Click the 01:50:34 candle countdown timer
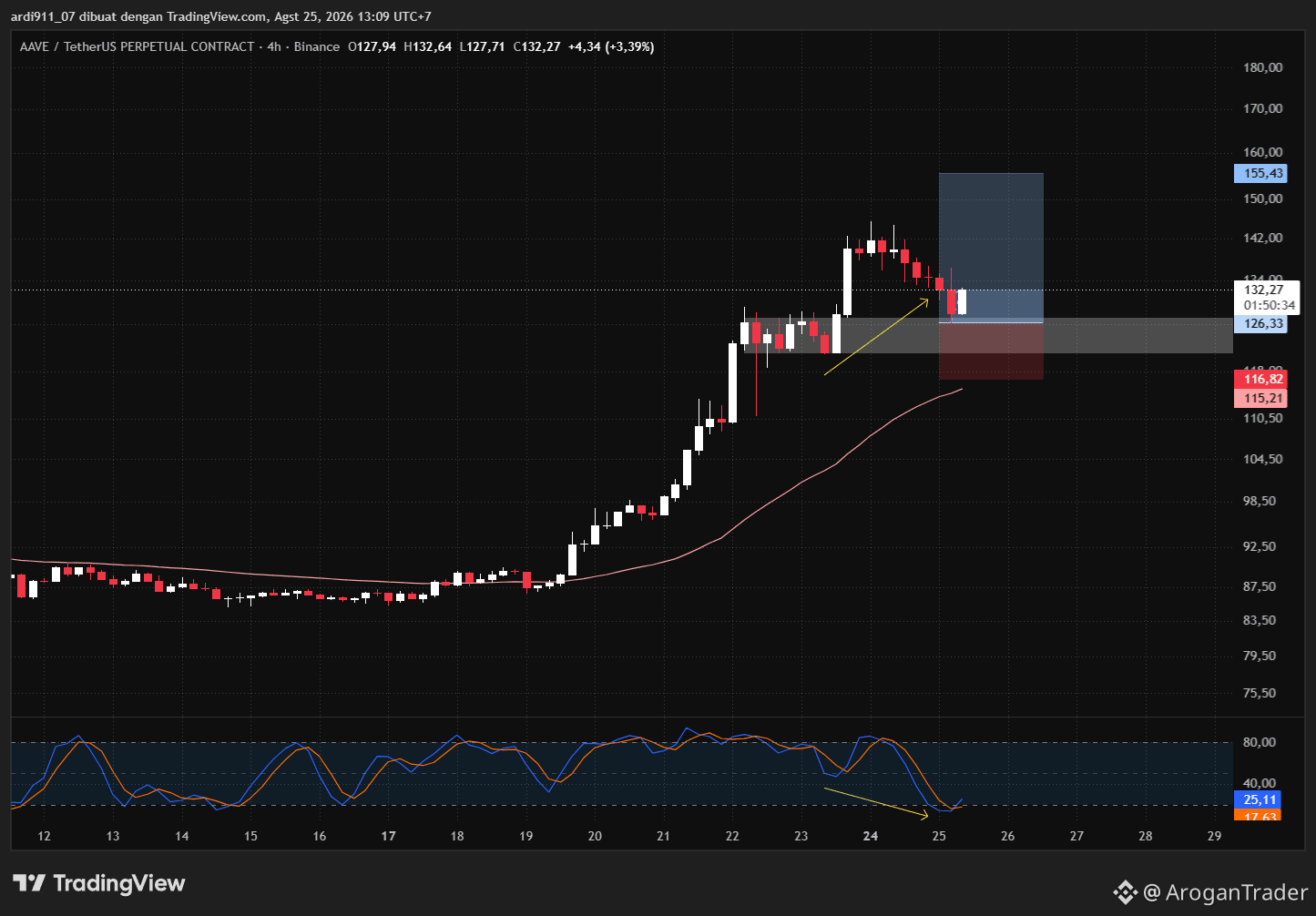The height and width of the screenshot is (916, 1316). point(1270,305)
